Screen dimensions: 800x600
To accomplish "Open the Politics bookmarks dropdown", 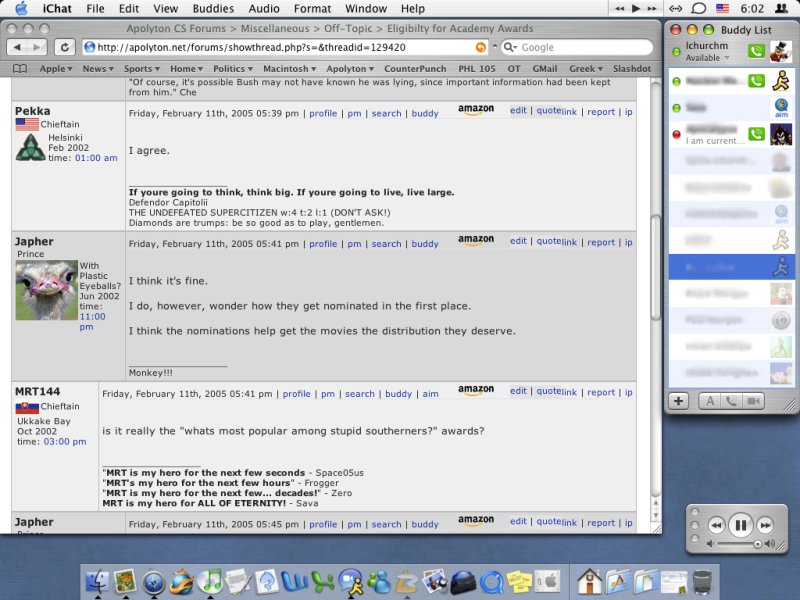I will tap(232, 69).
